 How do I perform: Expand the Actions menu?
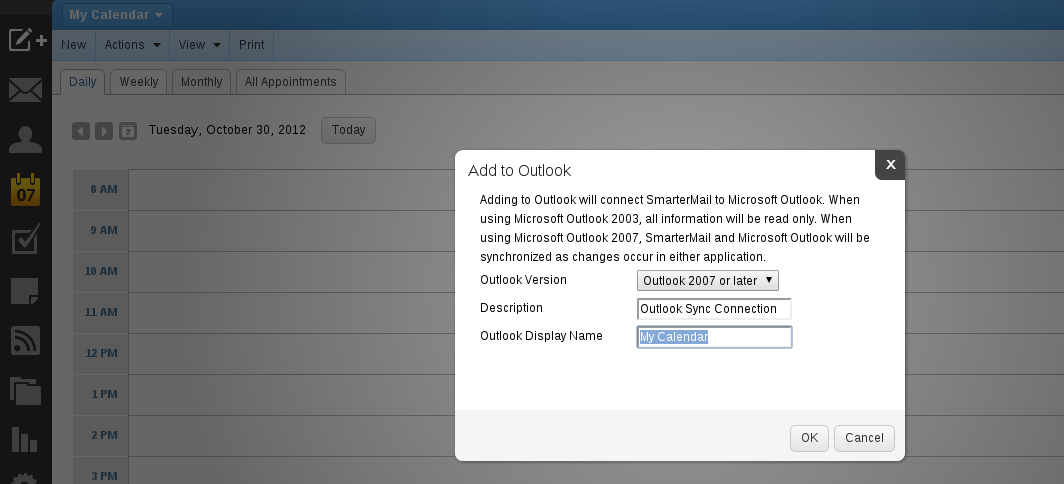click(132, 45)
